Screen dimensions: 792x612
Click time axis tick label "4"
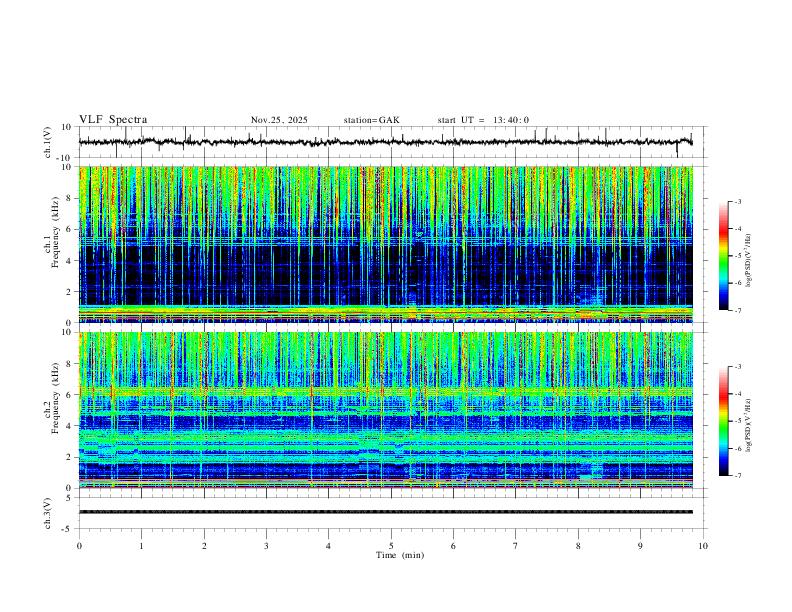(x=329, y=546)
